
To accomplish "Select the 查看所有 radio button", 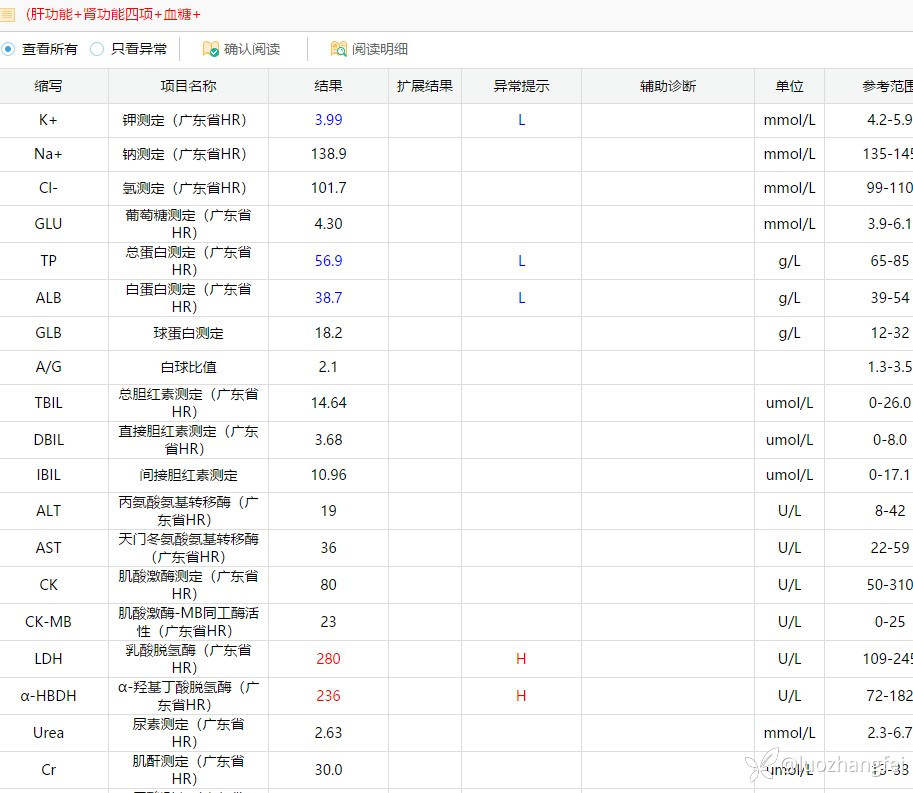I will click(x=9, y=49).
